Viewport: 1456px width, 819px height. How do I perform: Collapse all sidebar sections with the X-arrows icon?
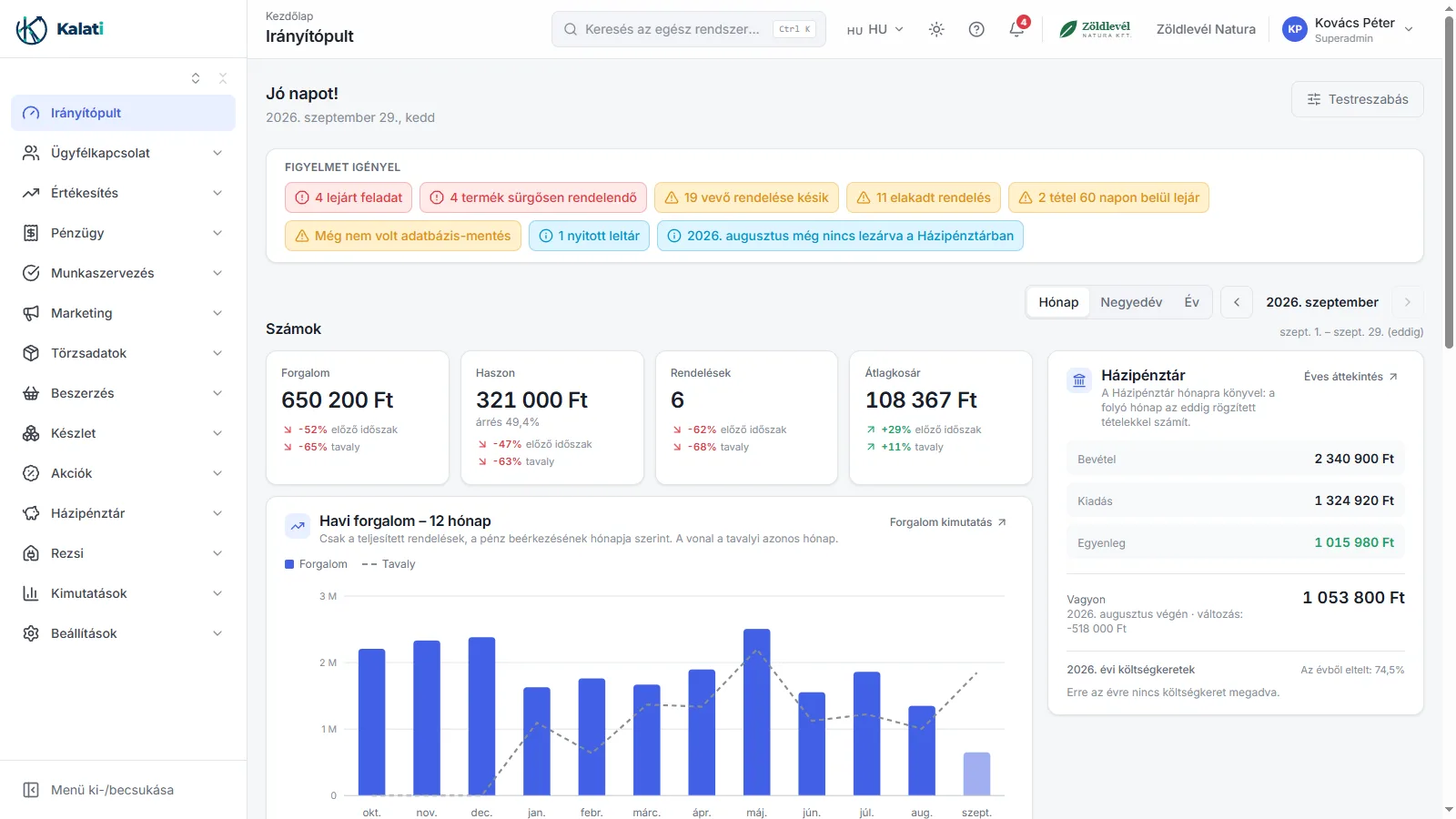[223, 78]
